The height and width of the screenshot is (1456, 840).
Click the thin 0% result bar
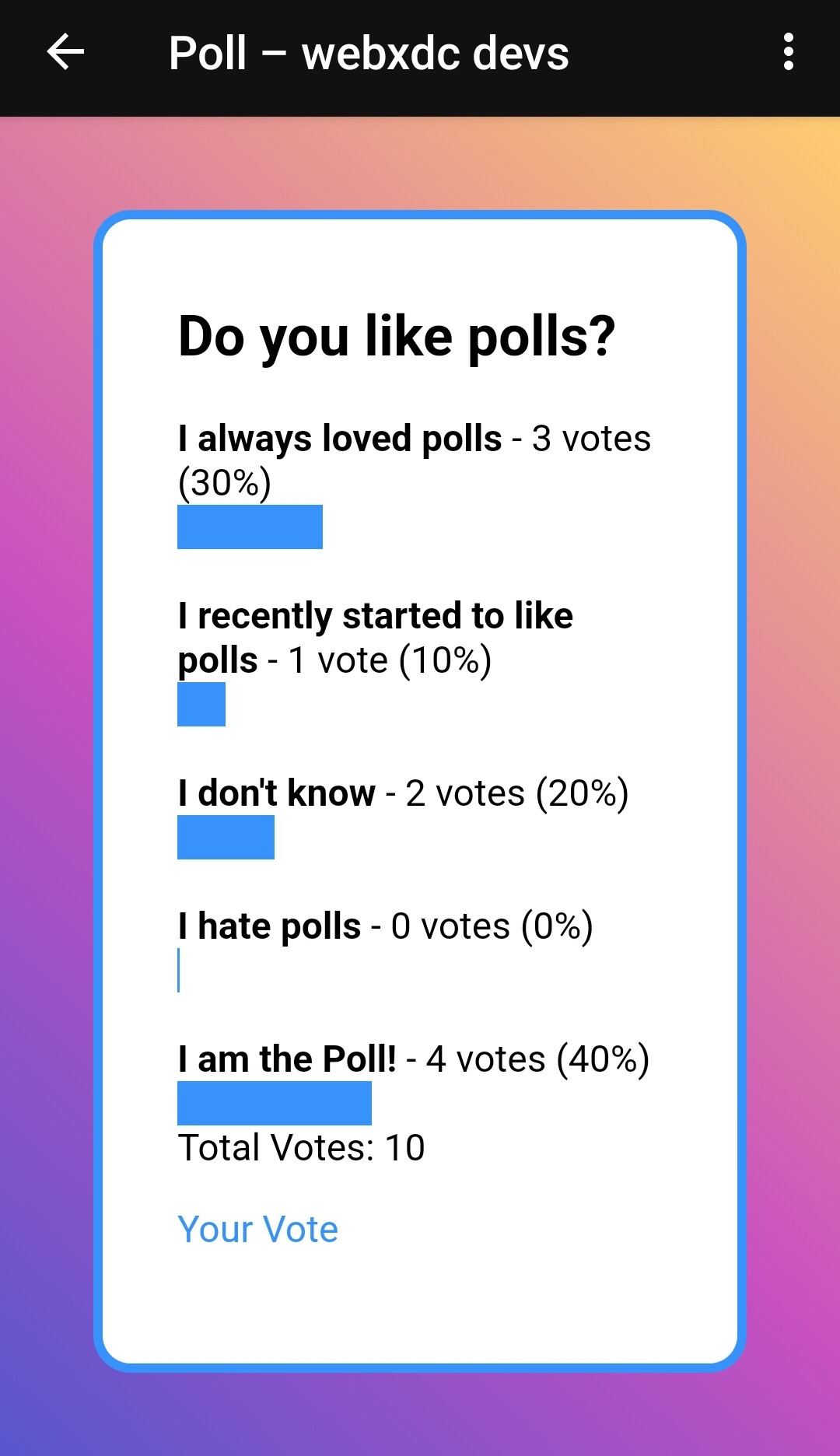point(179,970)
